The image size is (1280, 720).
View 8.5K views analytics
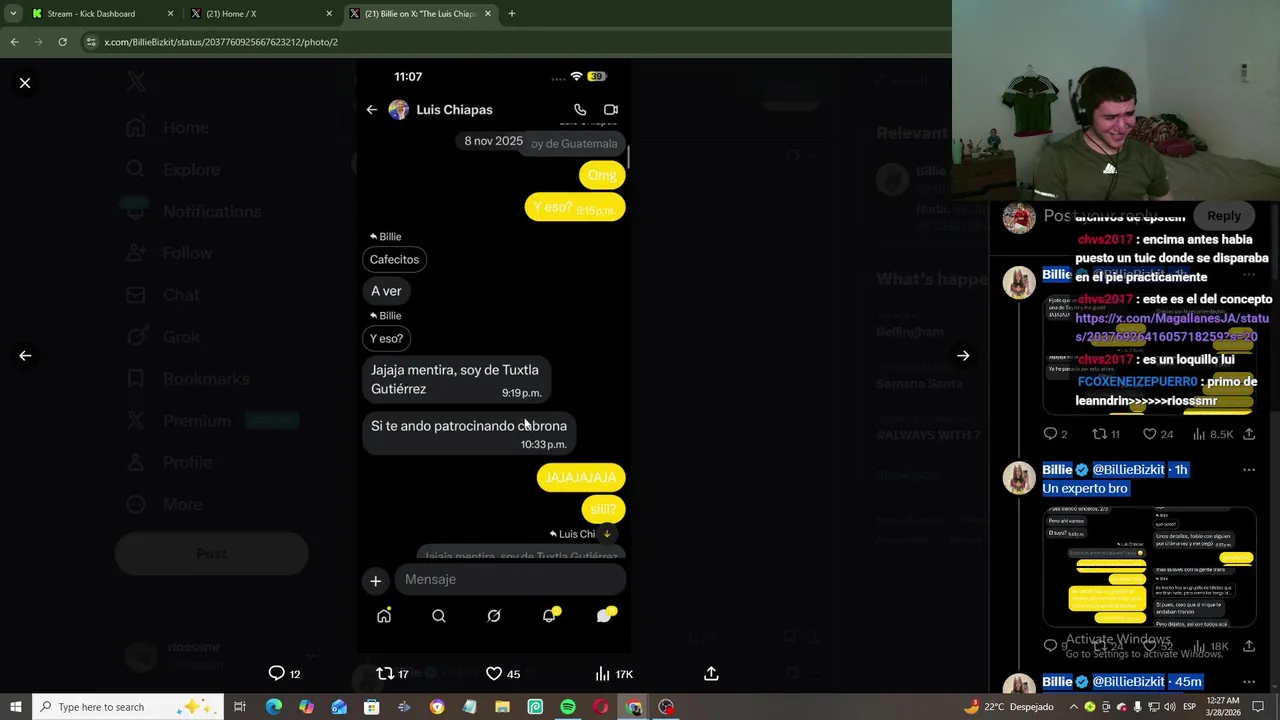1213,434
